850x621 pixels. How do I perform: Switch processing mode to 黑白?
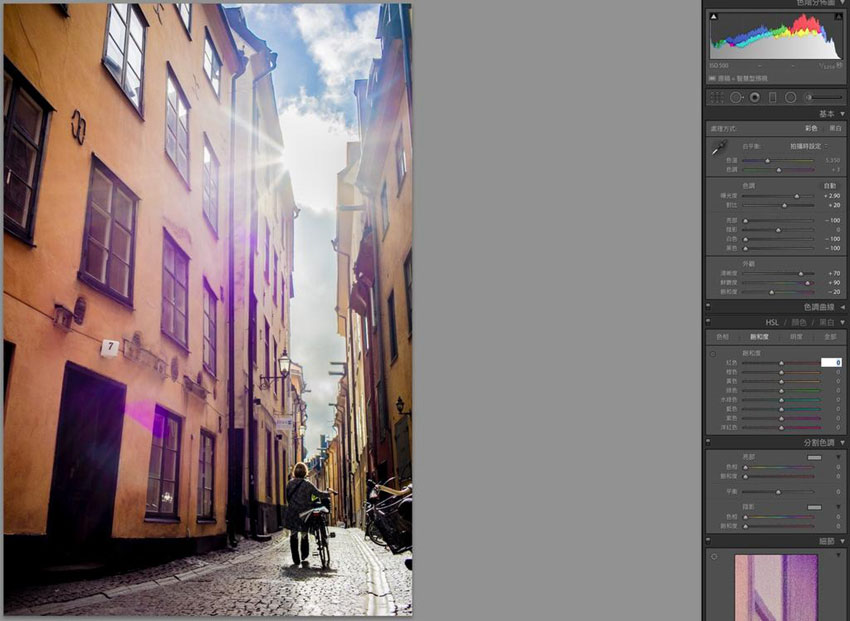tap(837, 128)
